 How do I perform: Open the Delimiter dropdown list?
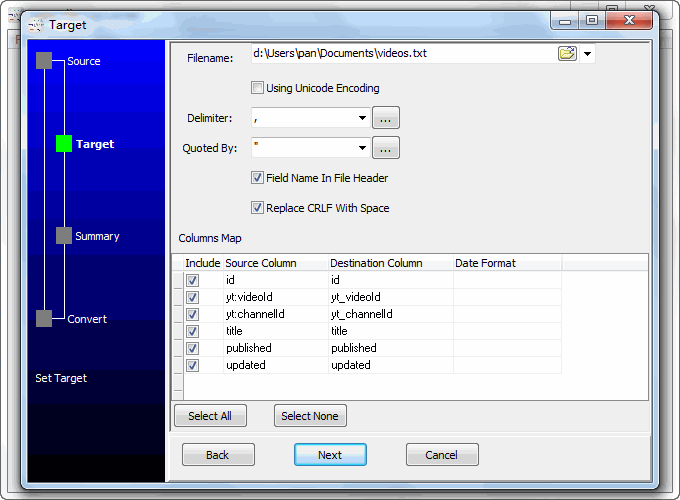tap(361, 118)
